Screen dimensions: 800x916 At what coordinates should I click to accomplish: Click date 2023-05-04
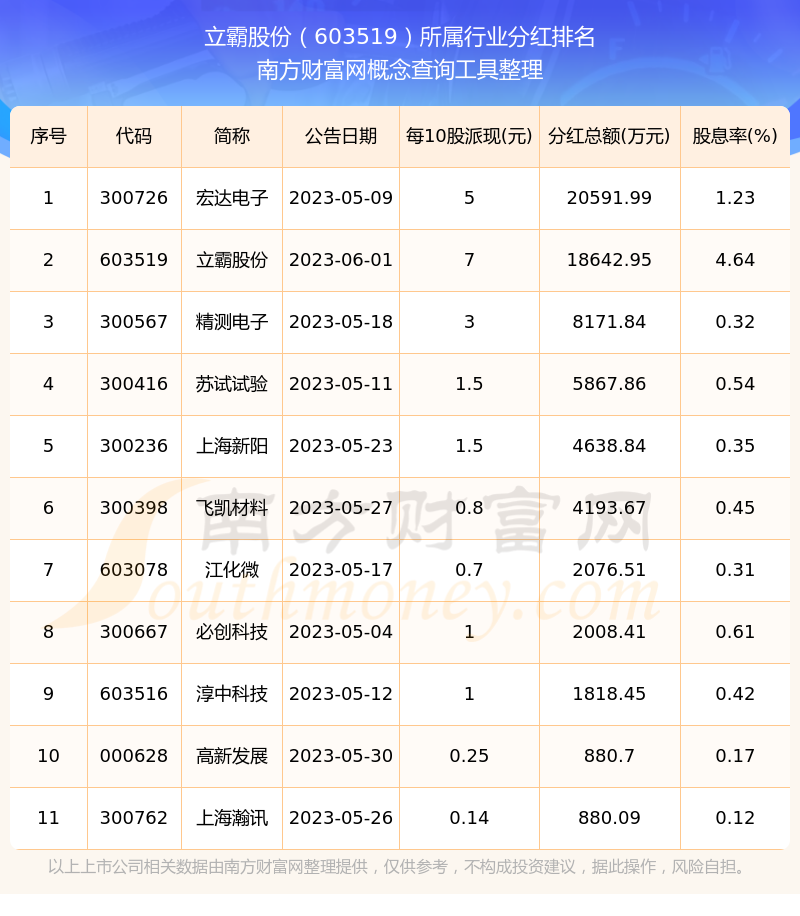point(341,632)
